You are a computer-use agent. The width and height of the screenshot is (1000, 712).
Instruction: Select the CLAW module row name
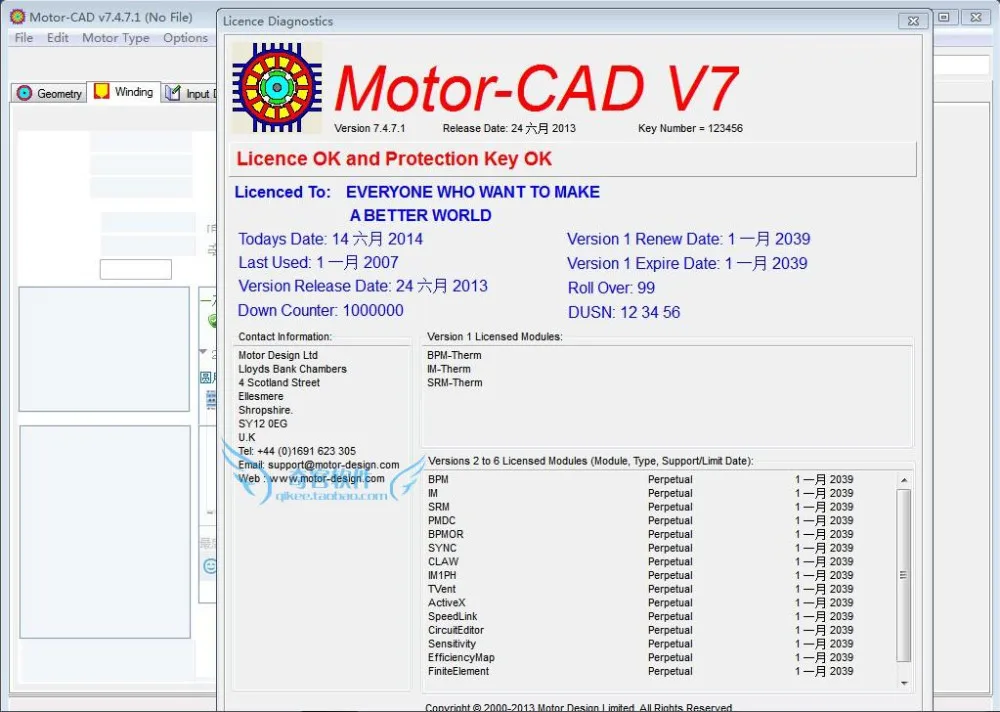pyautogui.click(x=443, y=561)
